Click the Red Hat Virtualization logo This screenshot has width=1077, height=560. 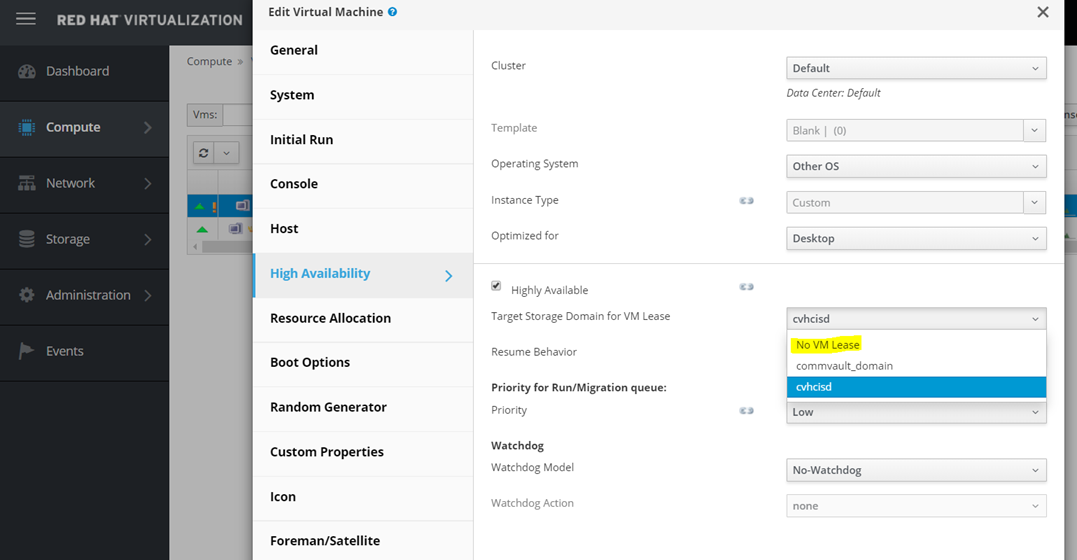150,20
